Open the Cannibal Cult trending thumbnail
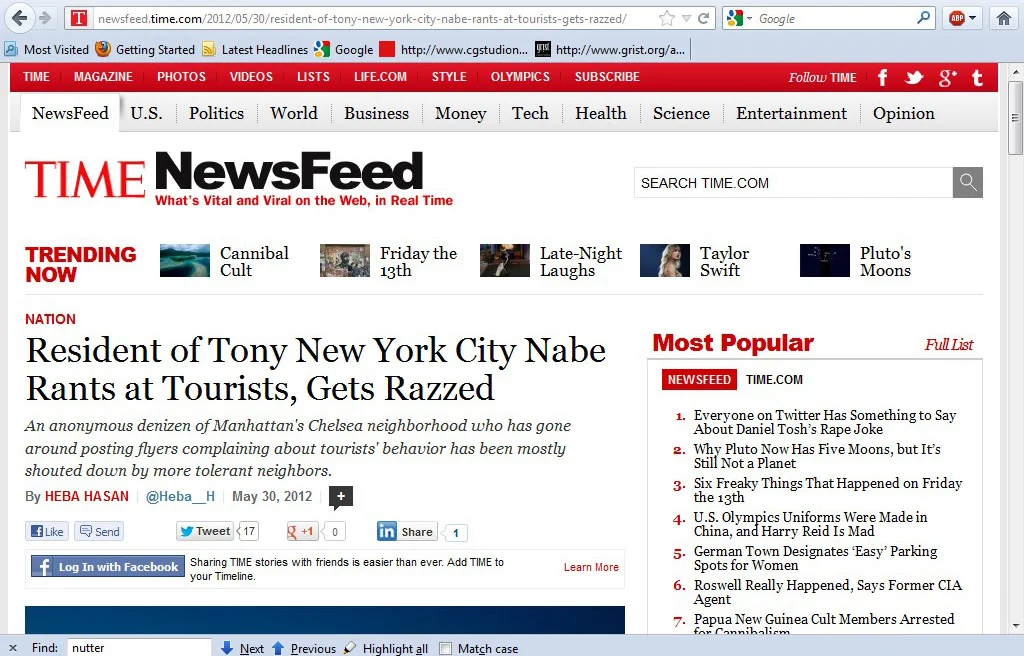The width and height of the screenshot is (1024, 656). coord(185,261)
